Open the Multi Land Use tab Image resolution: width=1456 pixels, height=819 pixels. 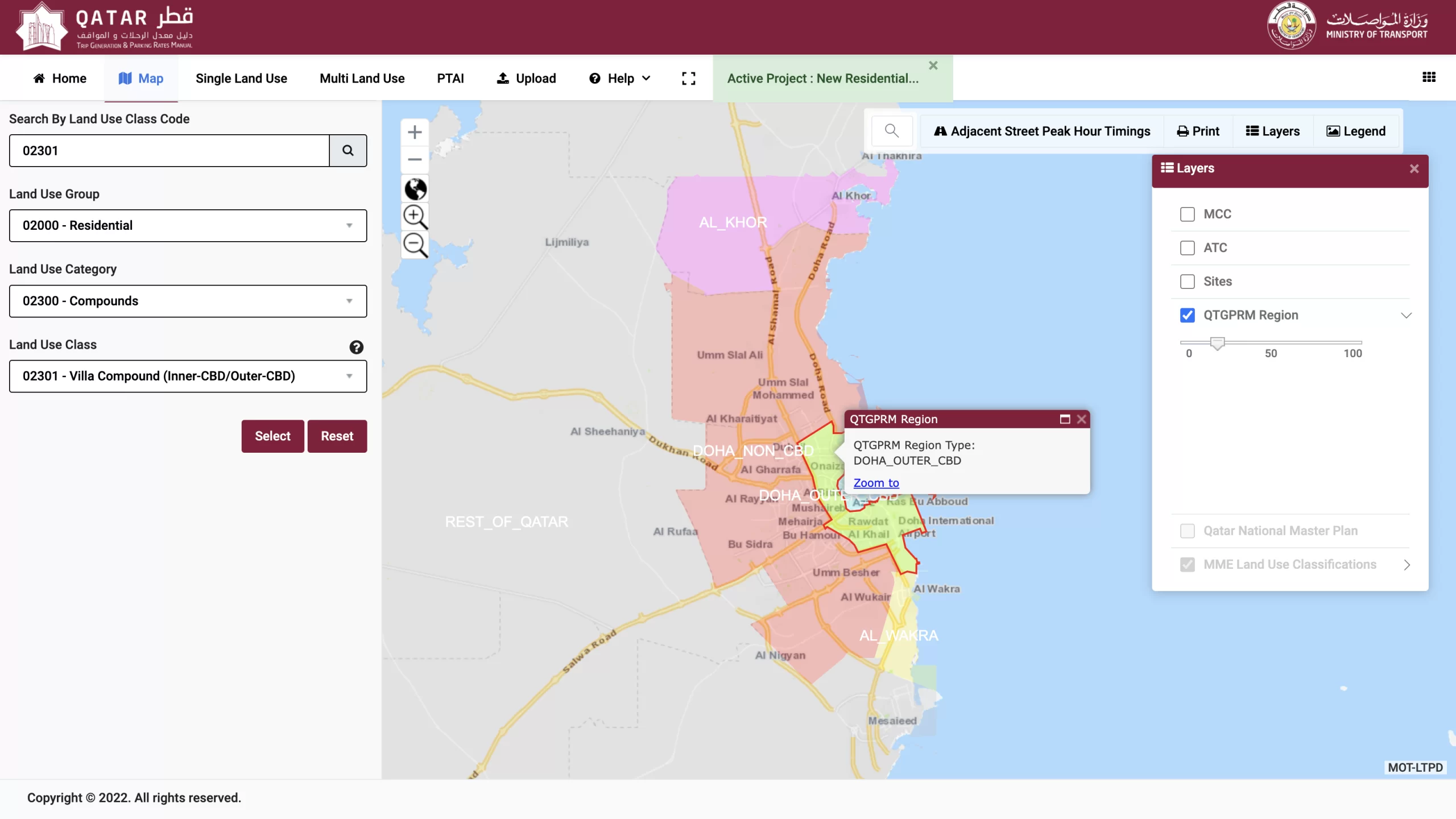[x=362, y=78]
